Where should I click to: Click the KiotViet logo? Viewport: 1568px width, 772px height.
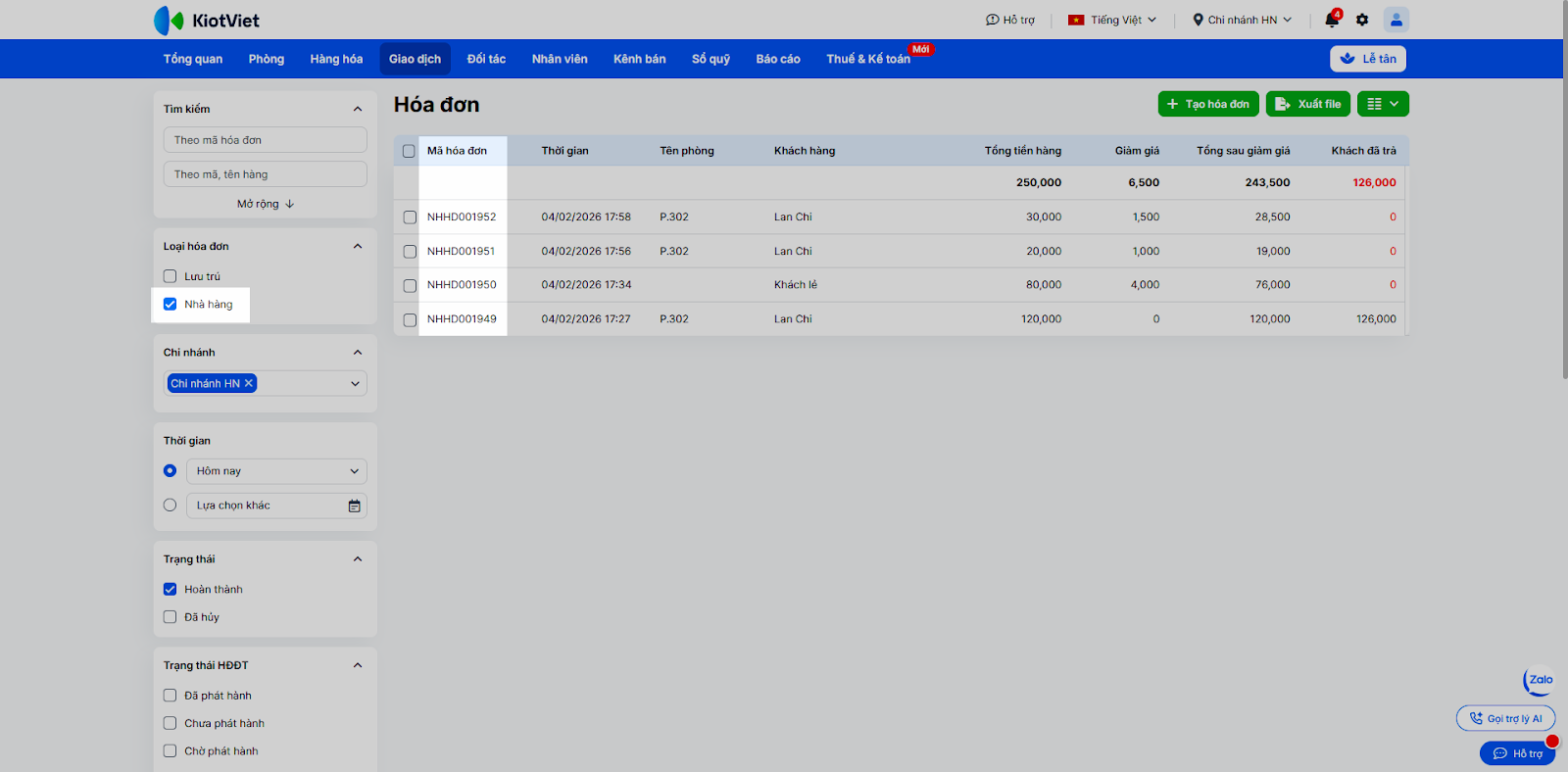pos(207,20)
